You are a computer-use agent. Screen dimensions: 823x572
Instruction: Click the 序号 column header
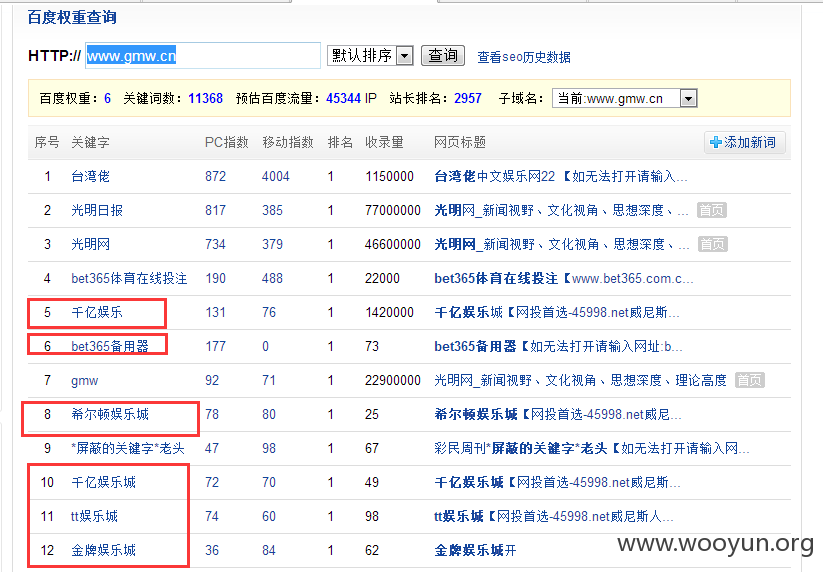pyautogui.click(x=47, y=142)
